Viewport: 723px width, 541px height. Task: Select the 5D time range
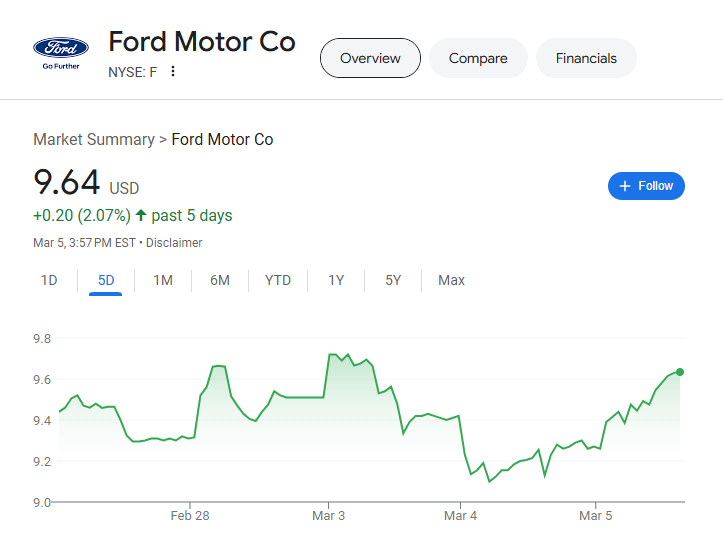point(105,280)
